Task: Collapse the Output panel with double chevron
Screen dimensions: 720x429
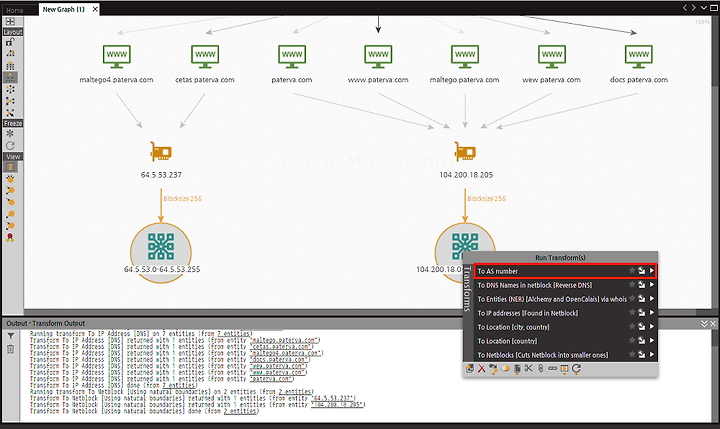Action: (x=704, y=324)
